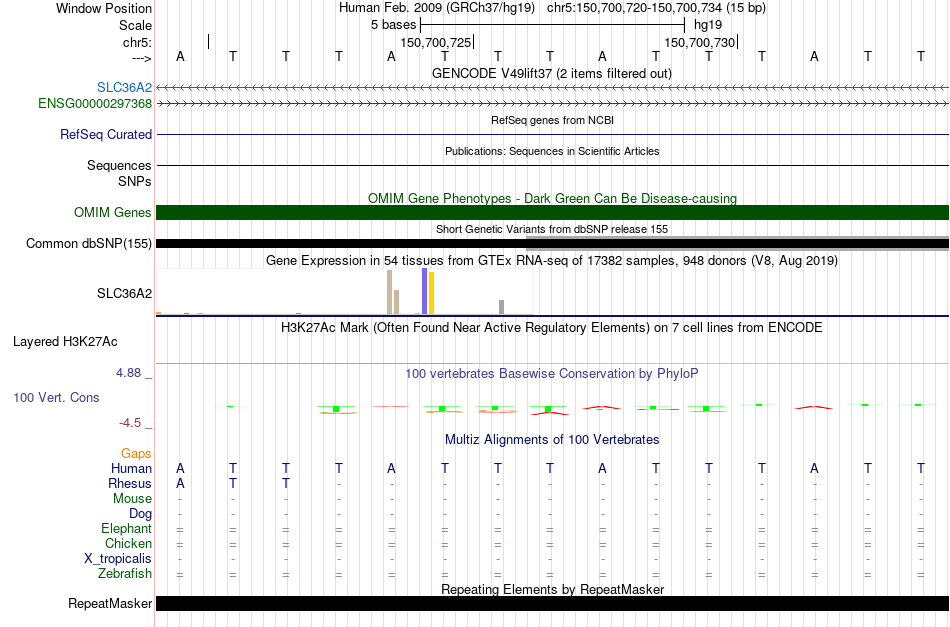Click Publications: Sequences in Scientific Articles title
950x627 pixels.
(x=552, y=151)
